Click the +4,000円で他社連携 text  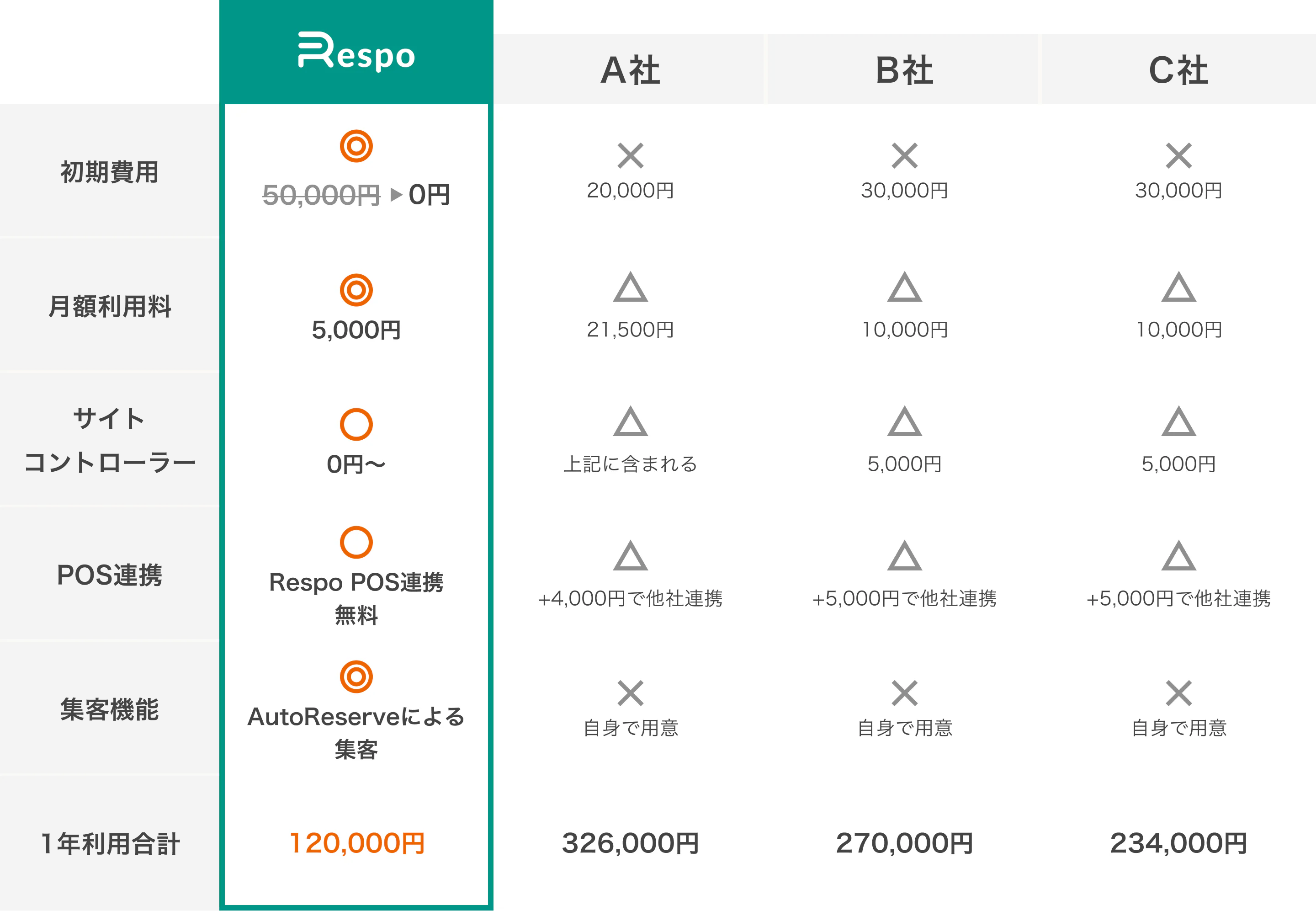click(x=630, y=598)
